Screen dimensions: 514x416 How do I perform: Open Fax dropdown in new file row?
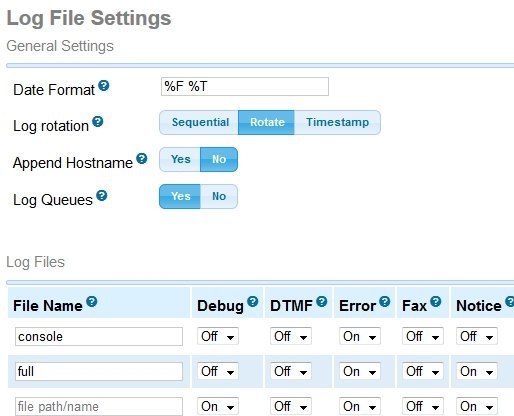[423, 406]
